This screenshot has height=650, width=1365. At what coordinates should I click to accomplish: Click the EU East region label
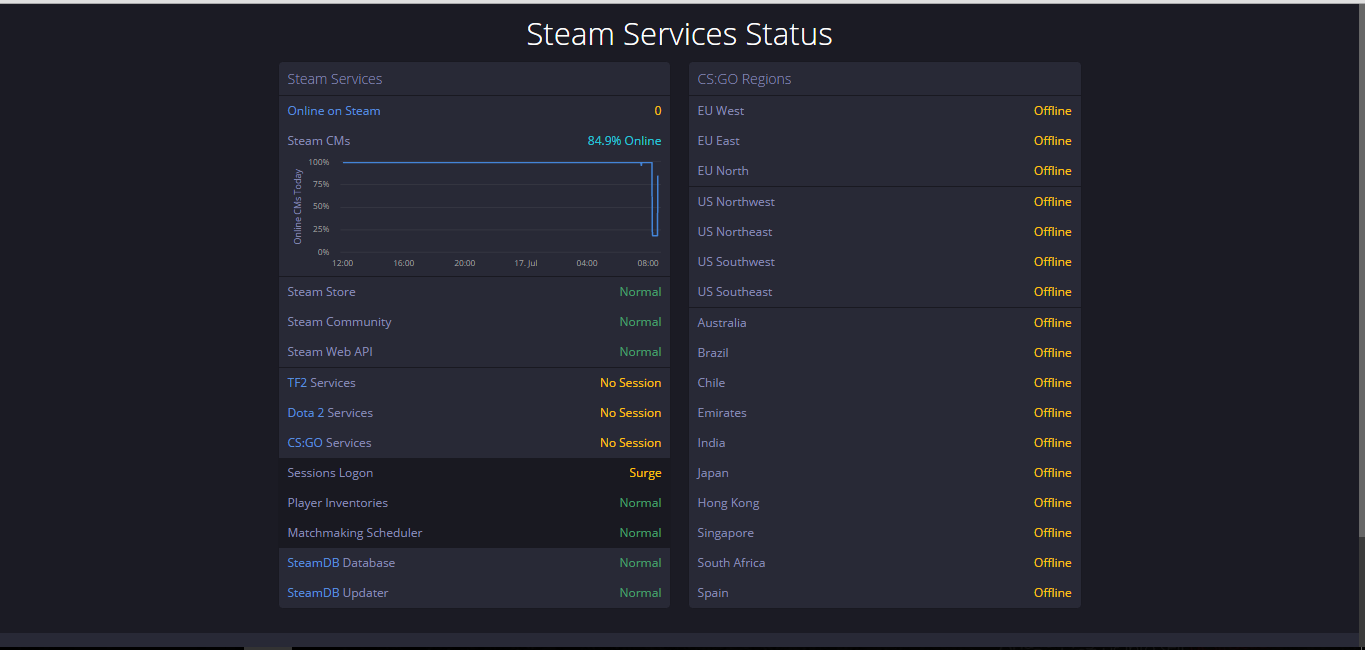(719, 141)
